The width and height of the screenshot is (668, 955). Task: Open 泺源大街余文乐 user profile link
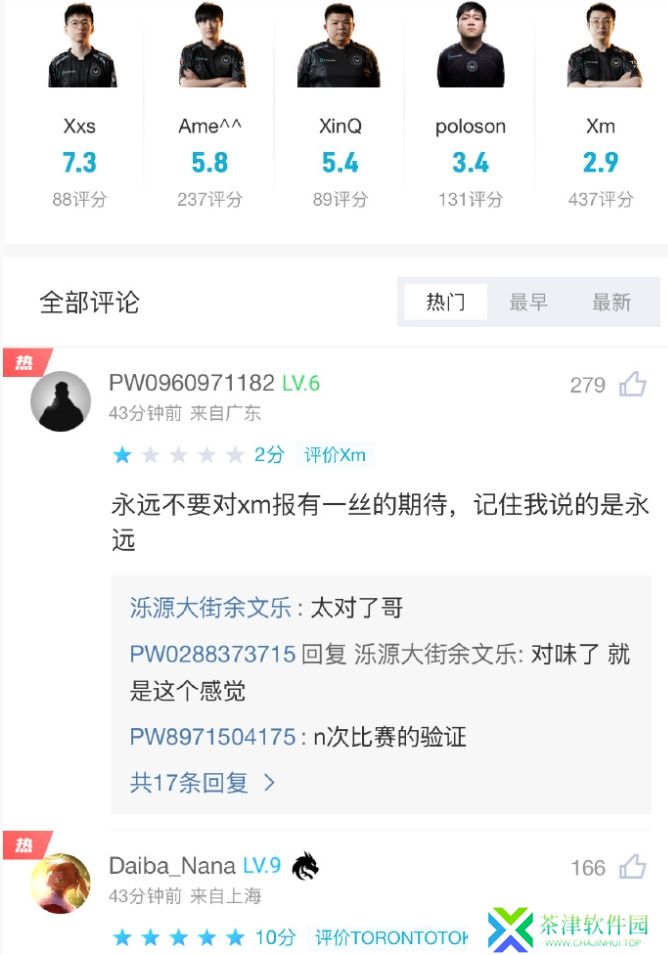tap(211, 608)
